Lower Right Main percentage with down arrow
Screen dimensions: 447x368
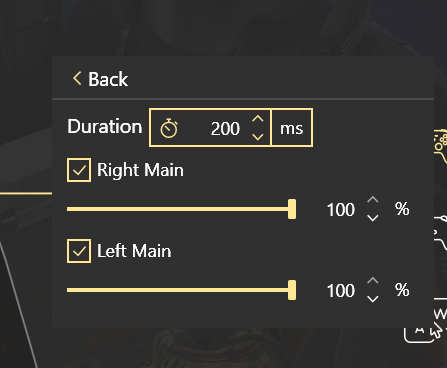[x=372, y=218]
